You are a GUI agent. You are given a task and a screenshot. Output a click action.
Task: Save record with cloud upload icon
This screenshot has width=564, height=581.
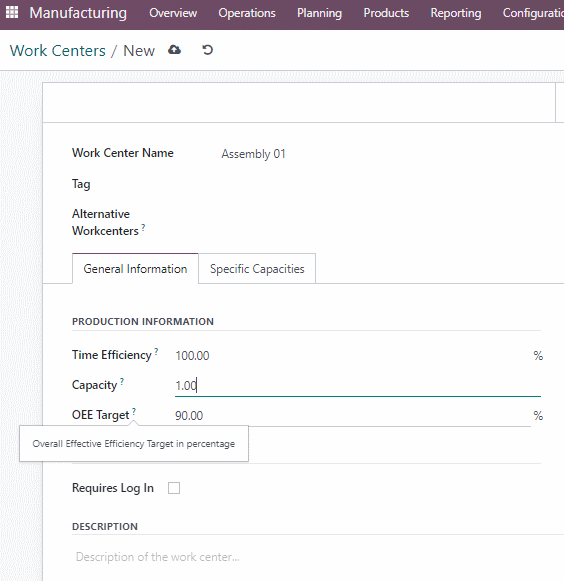coord(175,50)
